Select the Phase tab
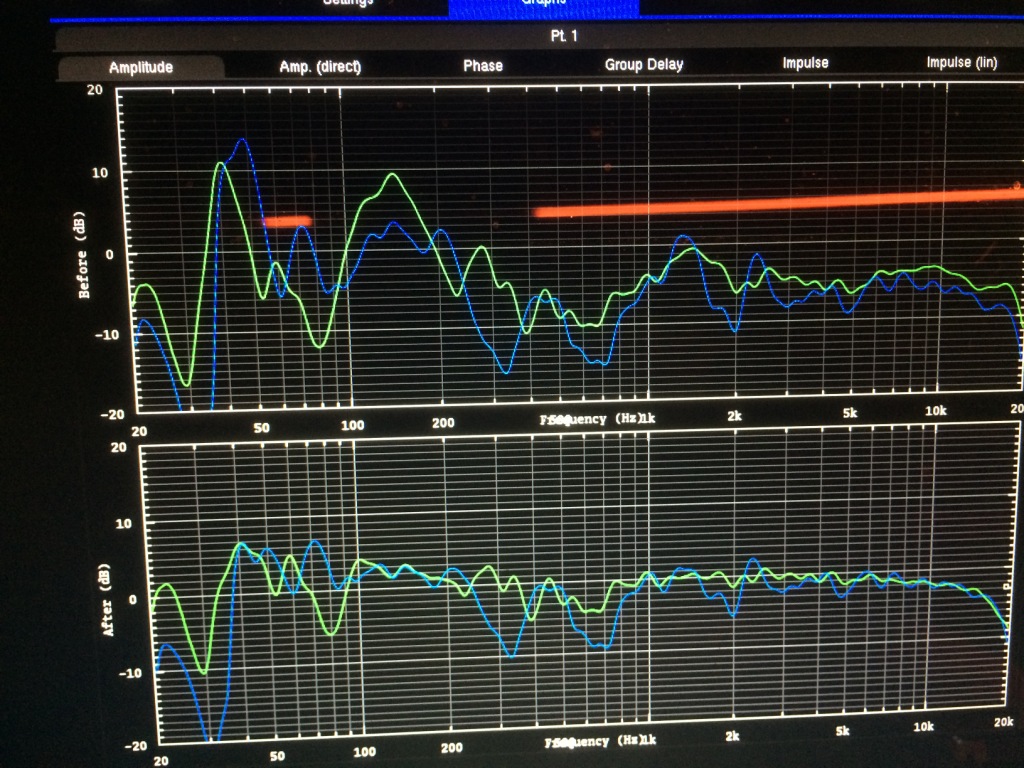The image size is (1024, 768). click(483, 65)
